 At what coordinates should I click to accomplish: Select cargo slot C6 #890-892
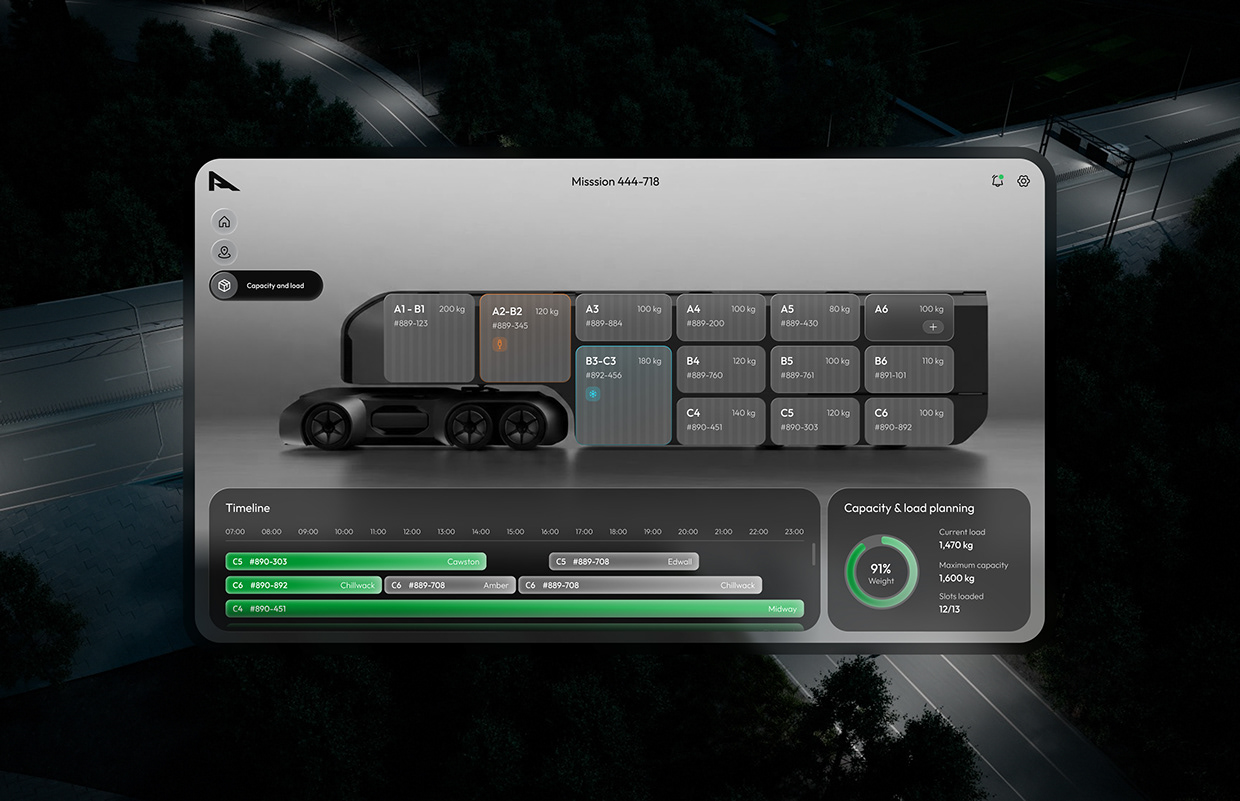pos(909,421)
